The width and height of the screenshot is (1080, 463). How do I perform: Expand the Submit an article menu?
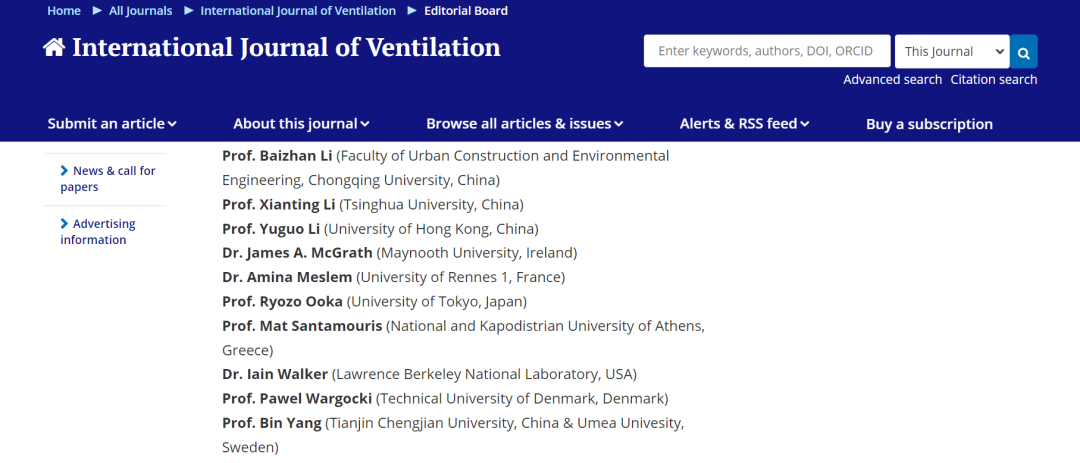[112, 124]
